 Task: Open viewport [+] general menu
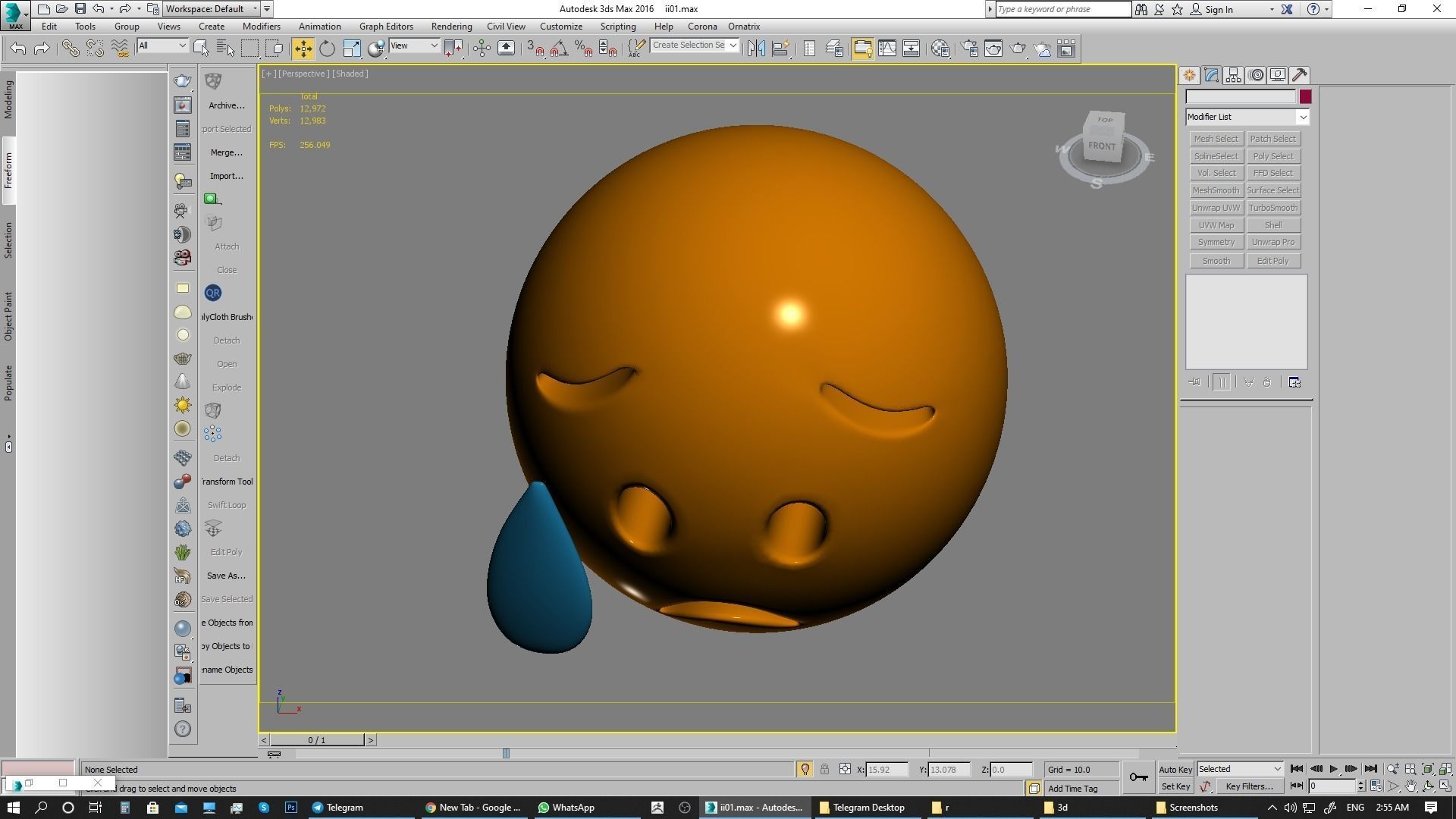[x=268, y=74]
